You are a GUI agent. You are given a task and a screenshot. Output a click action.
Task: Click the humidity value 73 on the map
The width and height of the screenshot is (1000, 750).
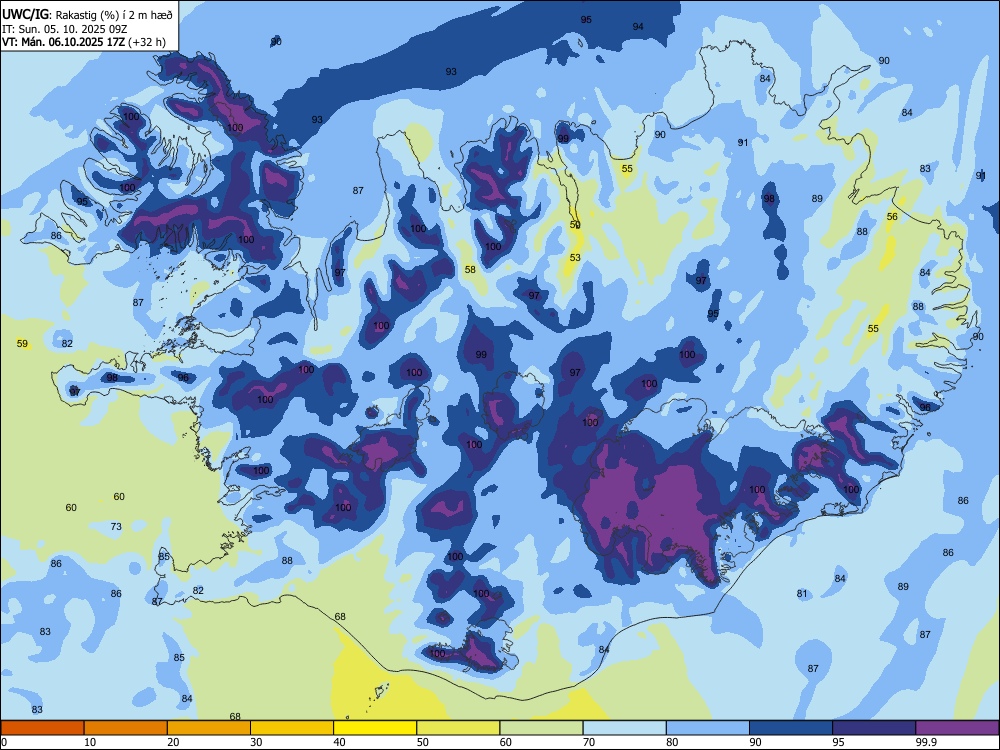pos(116,527)
